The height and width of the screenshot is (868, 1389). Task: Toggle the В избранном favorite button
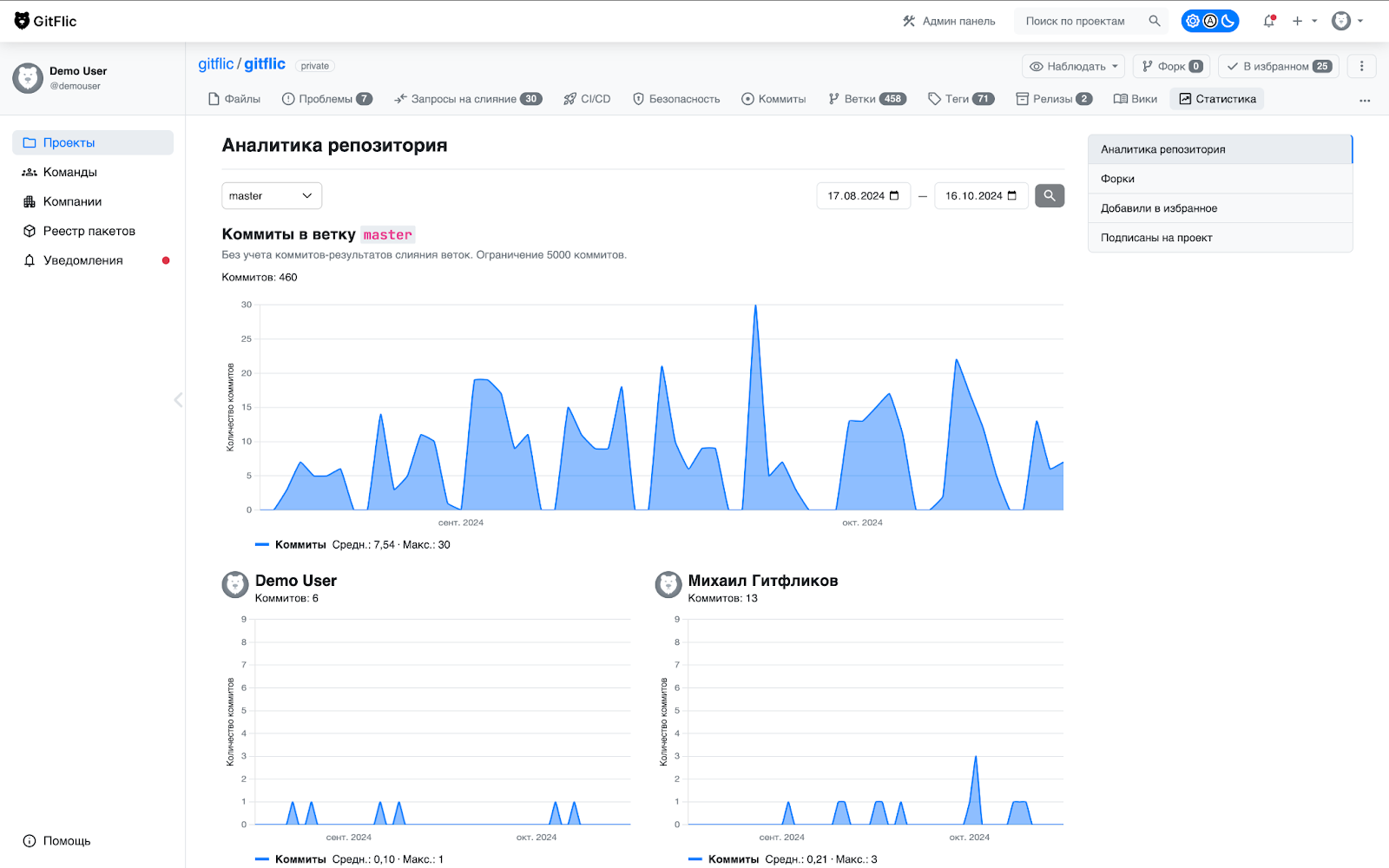pyautogui.click(x=1278, y=66)
